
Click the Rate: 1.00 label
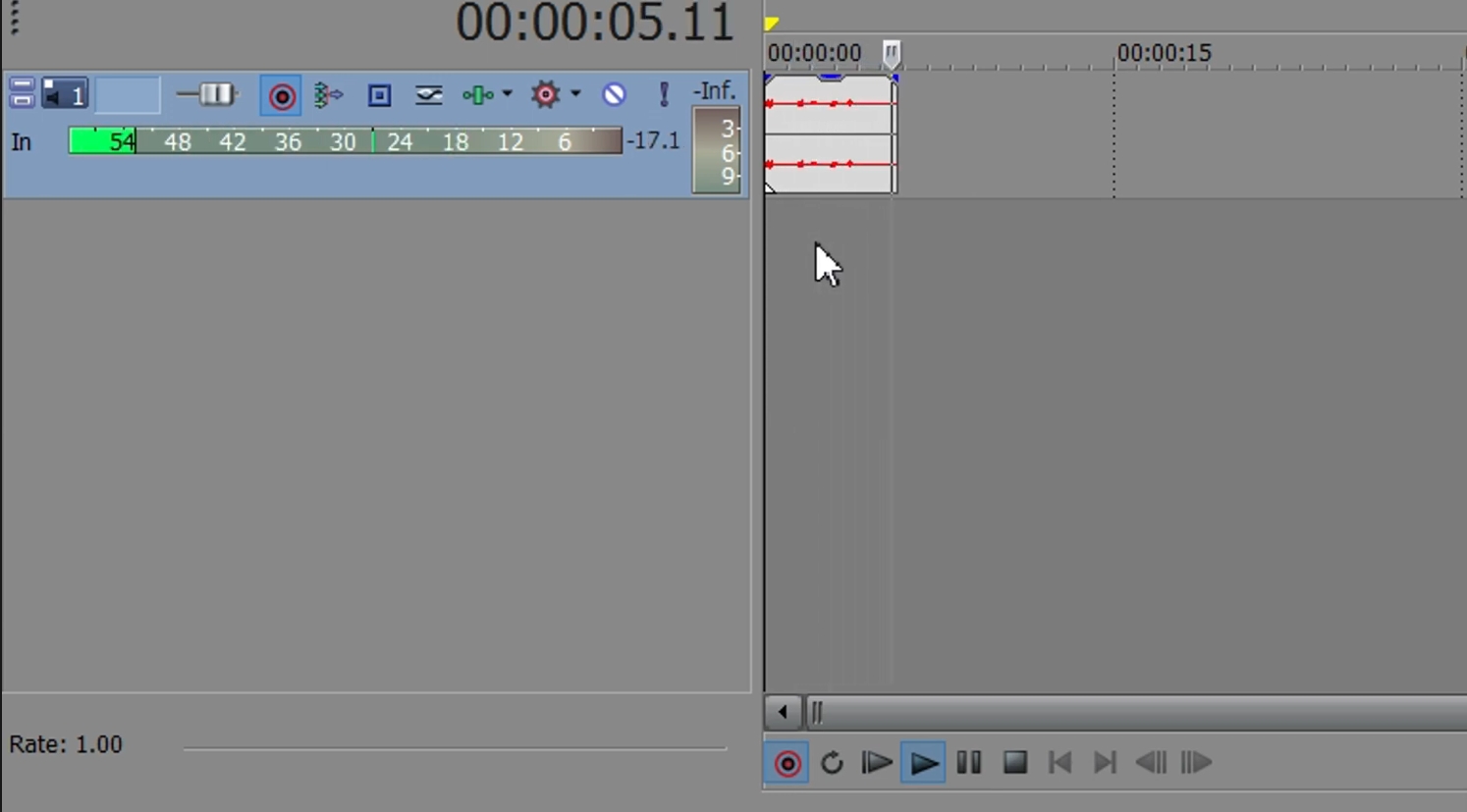(66, 744)
